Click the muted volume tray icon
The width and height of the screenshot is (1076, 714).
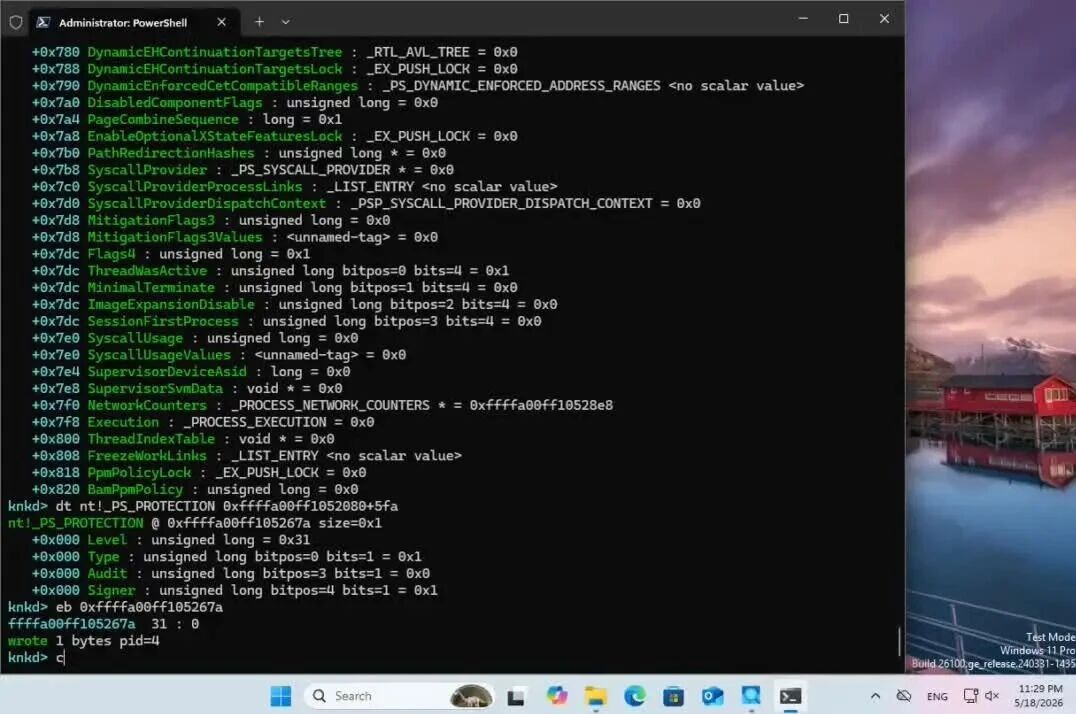(992, 696)
